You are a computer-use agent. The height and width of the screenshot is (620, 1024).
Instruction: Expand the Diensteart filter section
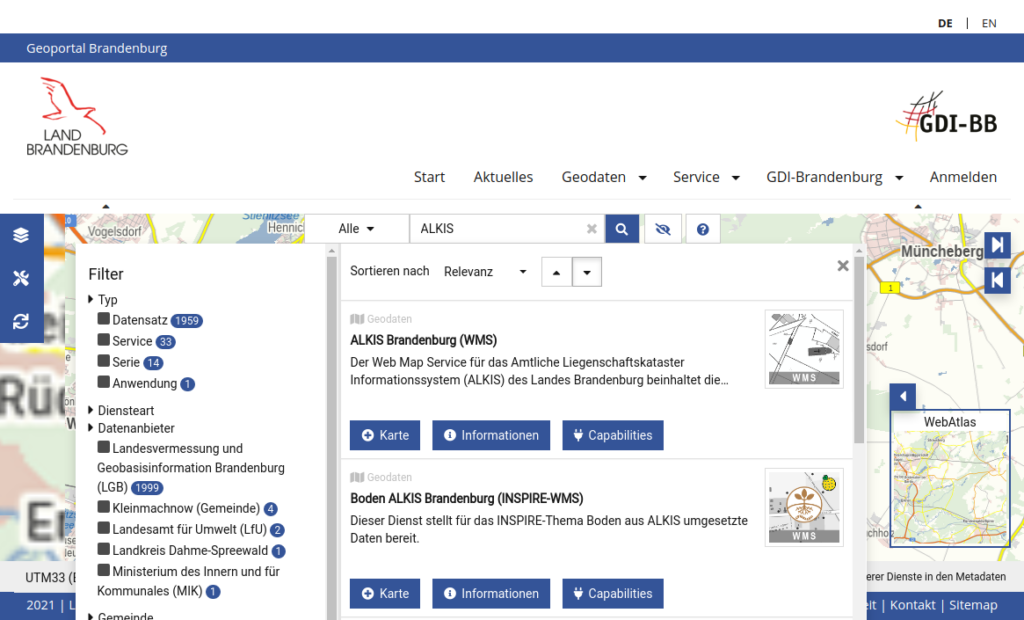pos(125,410)
